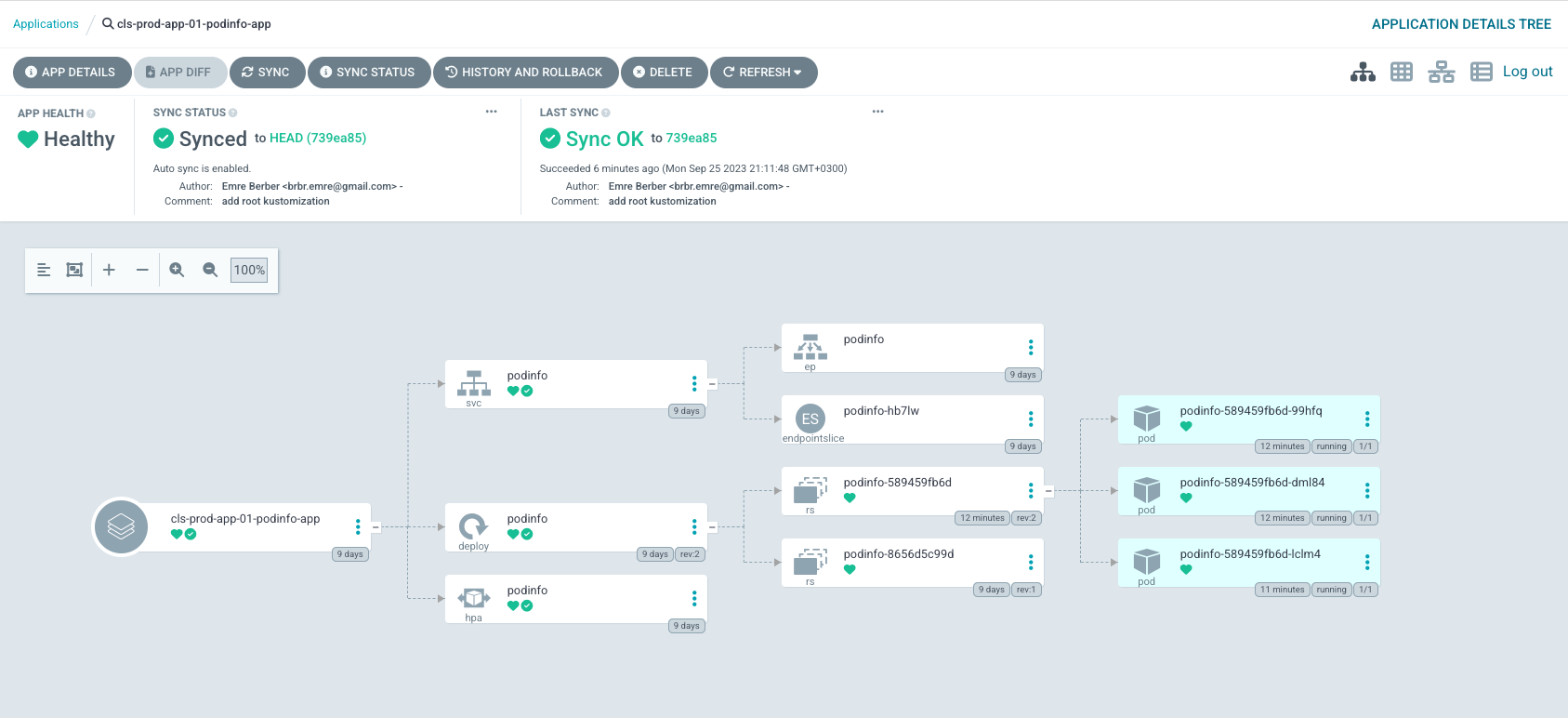
Task: Click the rs icon for podinfo-589459fb6d
Action: tap(810, 490)
